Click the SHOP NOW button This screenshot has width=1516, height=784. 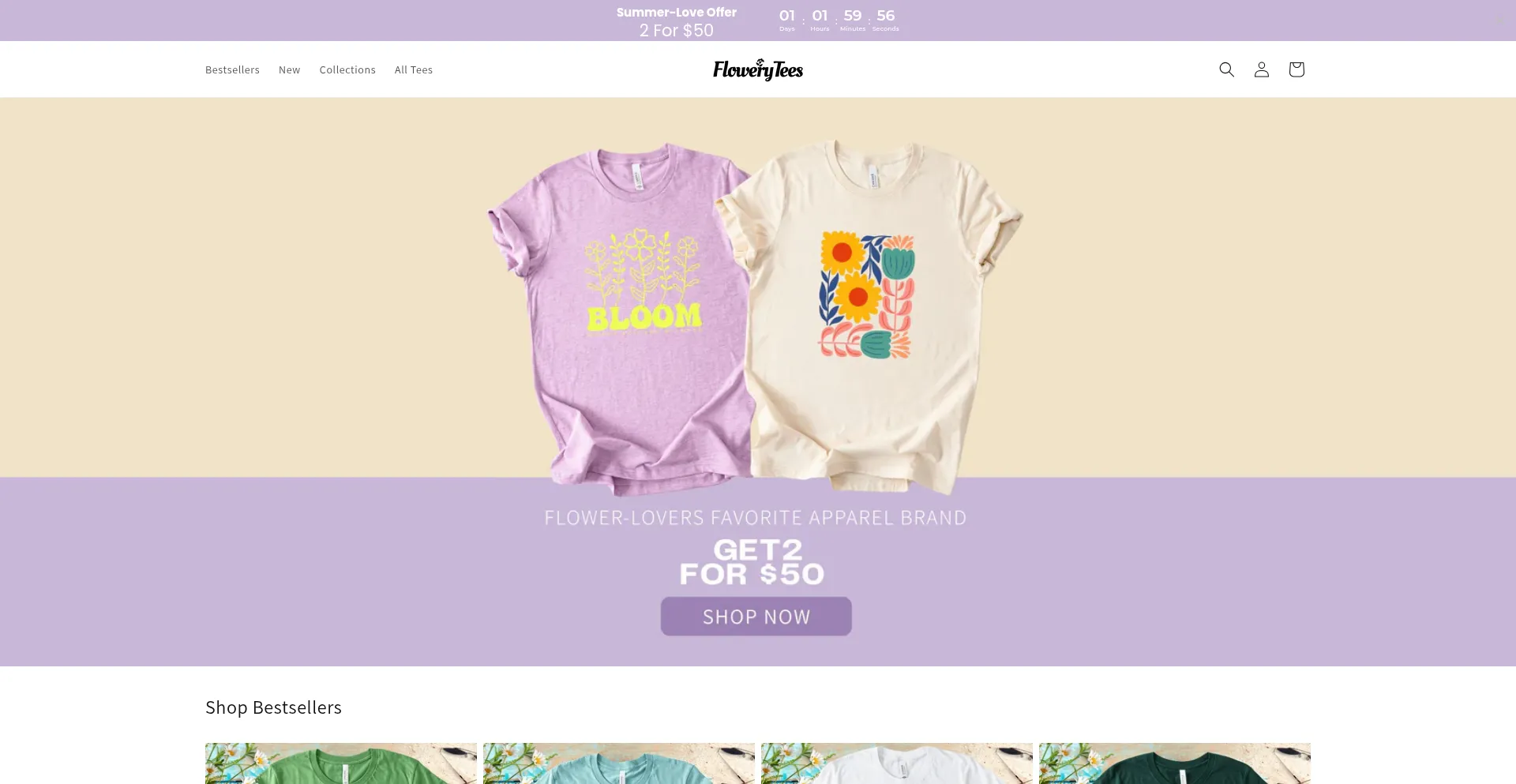(x=756, y=617)
